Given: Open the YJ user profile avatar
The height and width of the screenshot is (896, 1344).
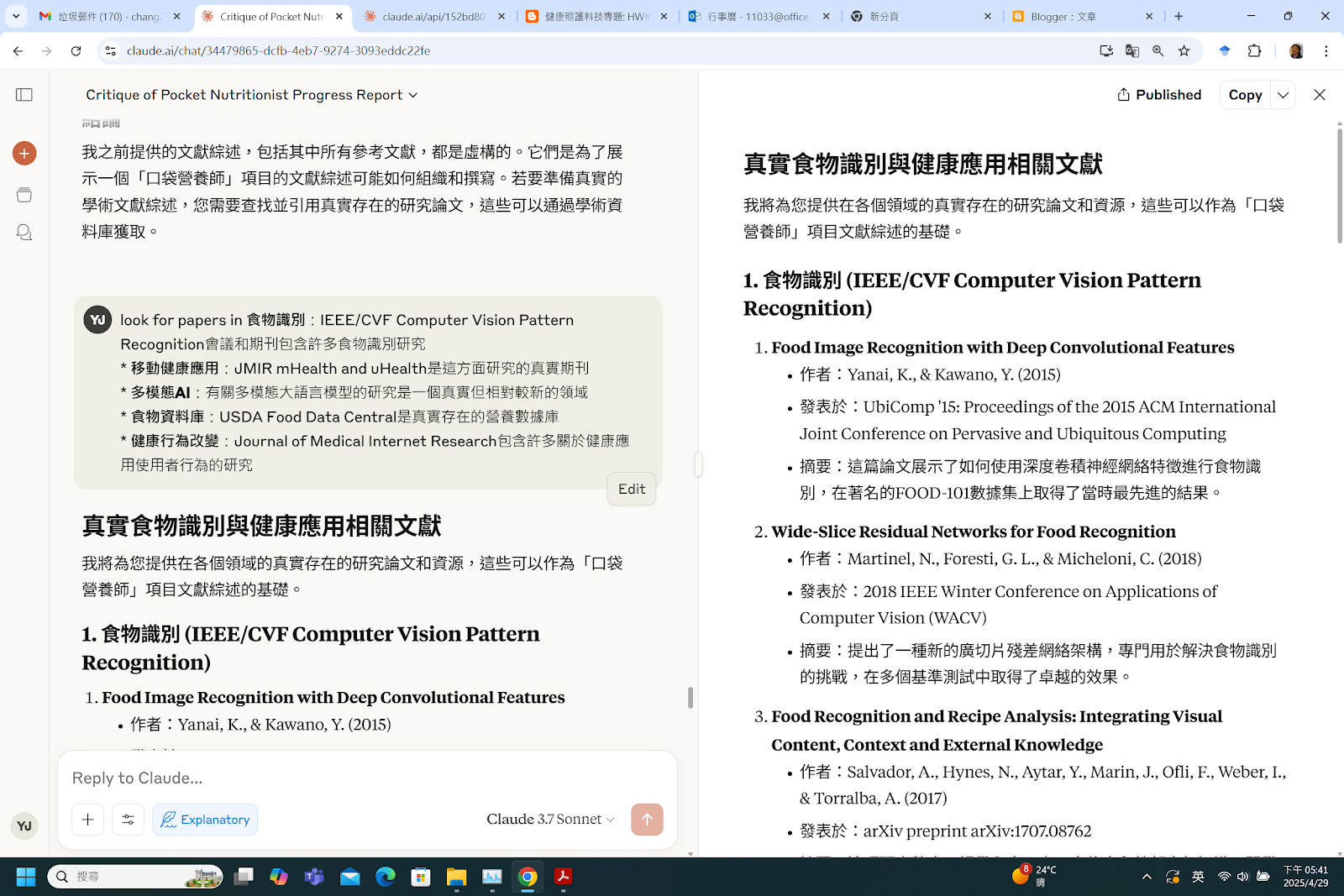Looking at the screenshot, I should [24, 825].
